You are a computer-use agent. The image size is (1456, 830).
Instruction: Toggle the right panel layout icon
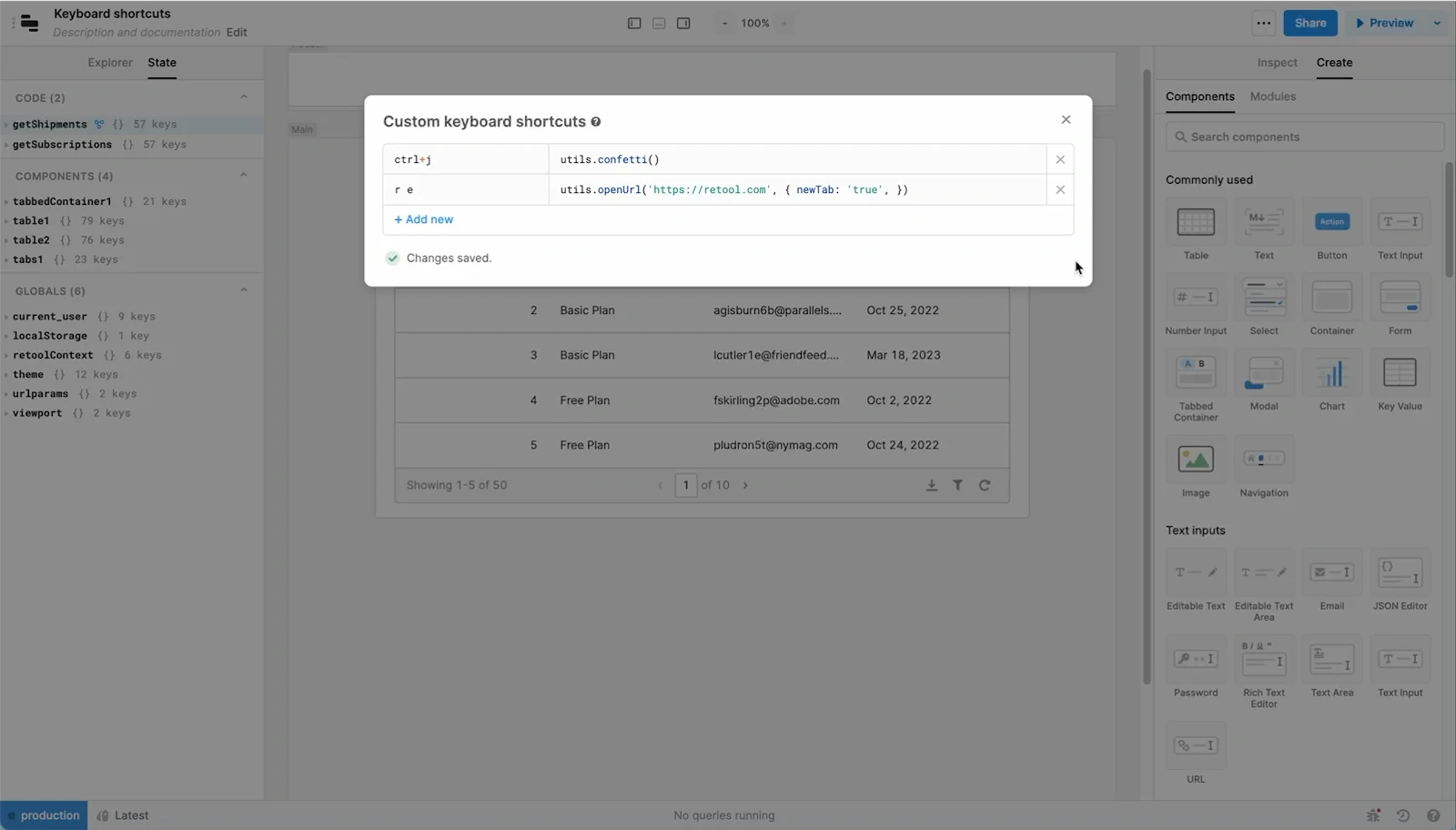(x=683, y=23)
